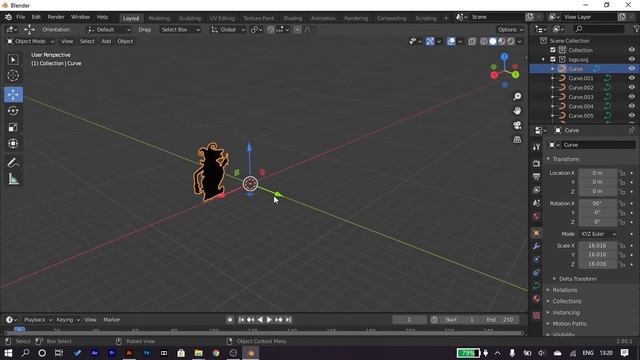Viewport: 640px width, 360px height.
Task: Activate the Cursor tool
Action: tap(13, 76)
